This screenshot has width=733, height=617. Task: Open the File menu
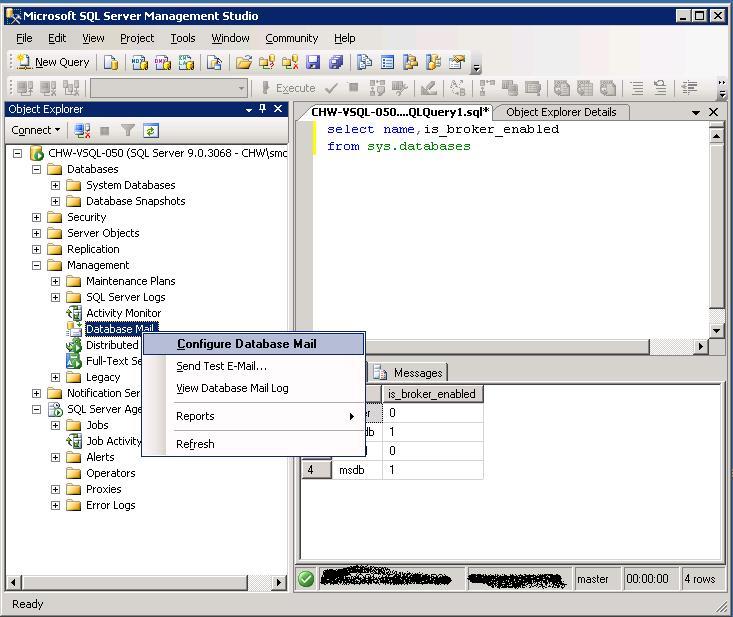[x=24, y=38]
